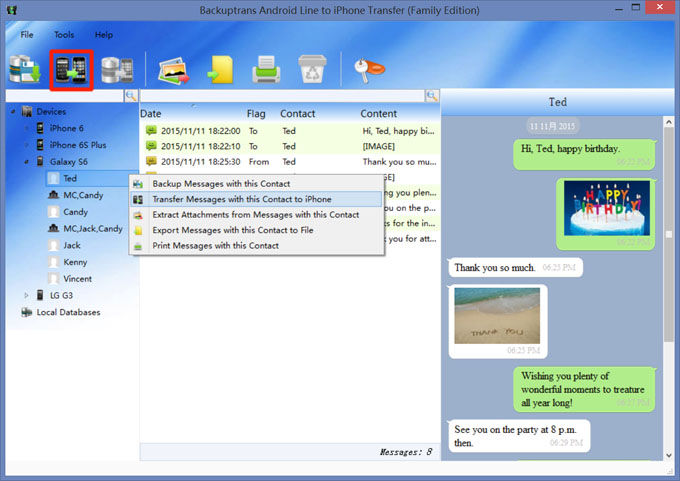Select message row 2015/11/11 18:22:10
Screen dimensions: 680x481
(x=290, y=147)
